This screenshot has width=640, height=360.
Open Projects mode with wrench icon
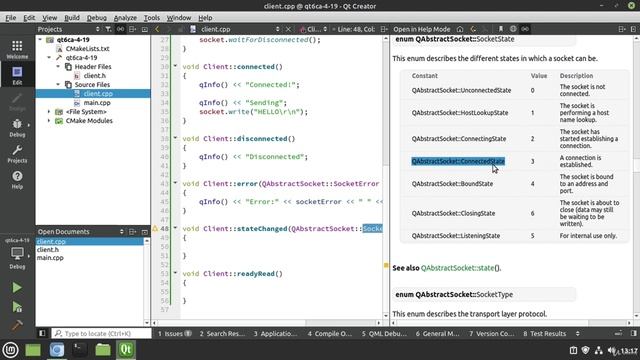pos(17,153)
